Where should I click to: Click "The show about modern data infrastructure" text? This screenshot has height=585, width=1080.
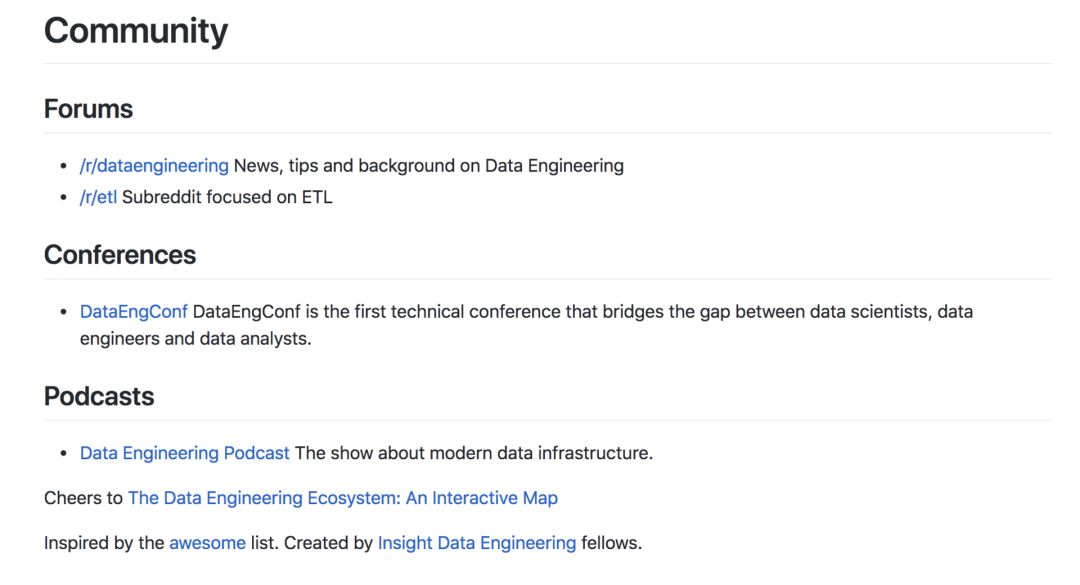473,453
